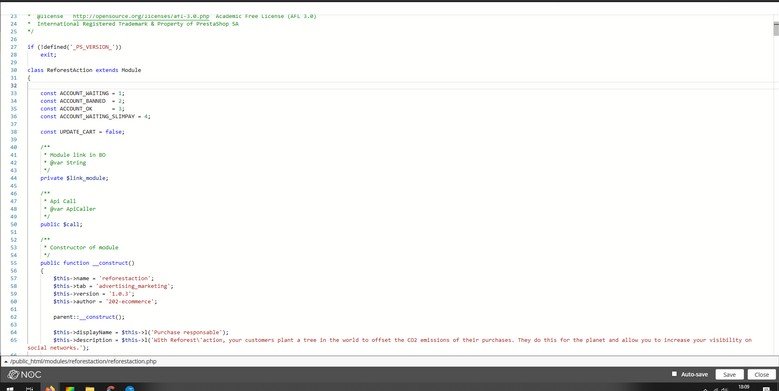Click 'const ACCOUNT_OK = 3;' line
Image resolution: width=779 pixels, height=391 pixels.
tap(82, 109)
